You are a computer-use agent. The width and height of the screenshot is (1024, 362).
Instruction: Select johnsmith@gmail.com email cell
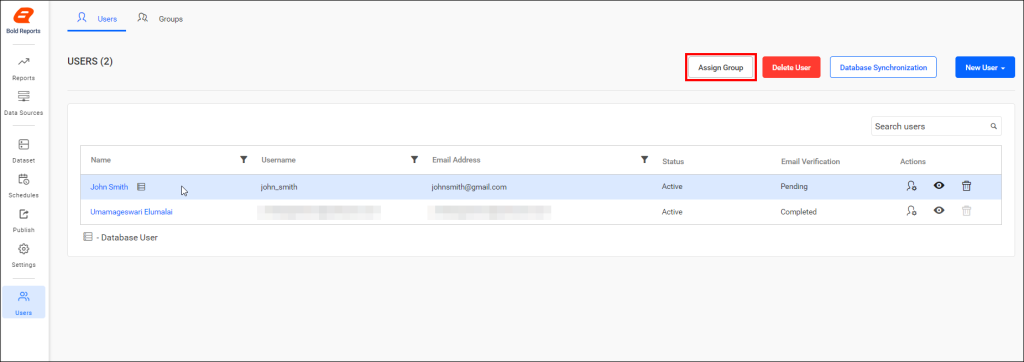(470, 187)
